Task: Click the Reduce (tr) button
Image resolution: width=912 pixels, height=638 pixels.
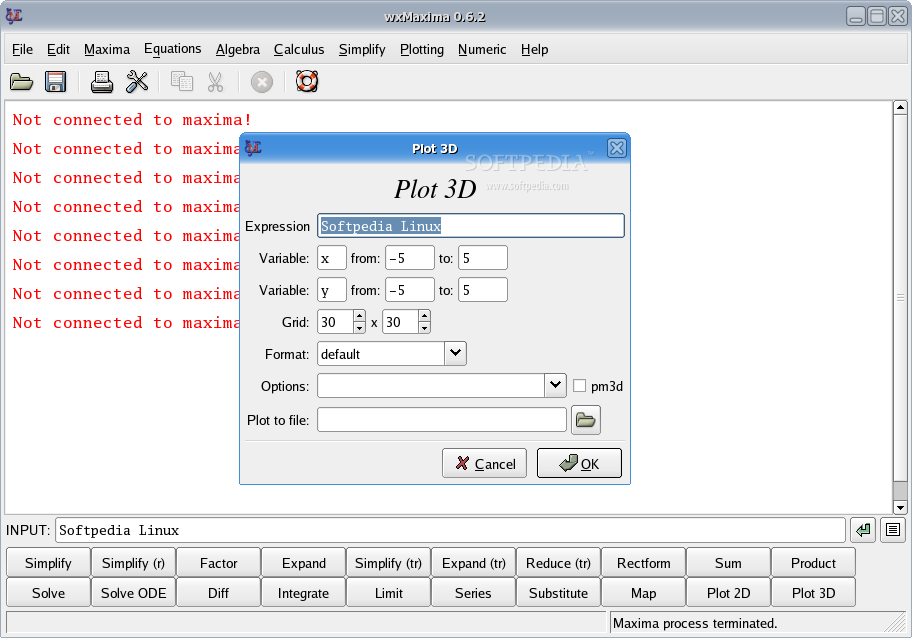Action: 558,563
